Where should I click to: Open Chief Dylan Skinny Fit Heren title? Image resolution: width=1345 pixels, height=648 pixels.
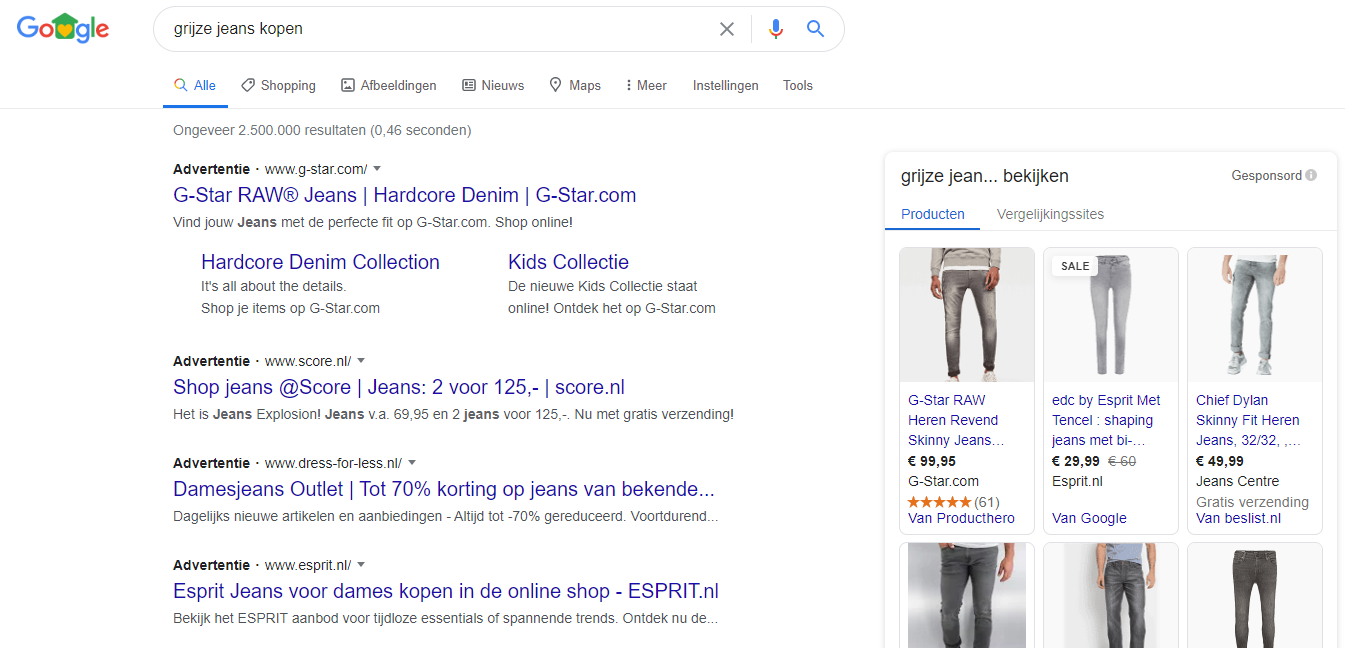[x=1248, y=420]
